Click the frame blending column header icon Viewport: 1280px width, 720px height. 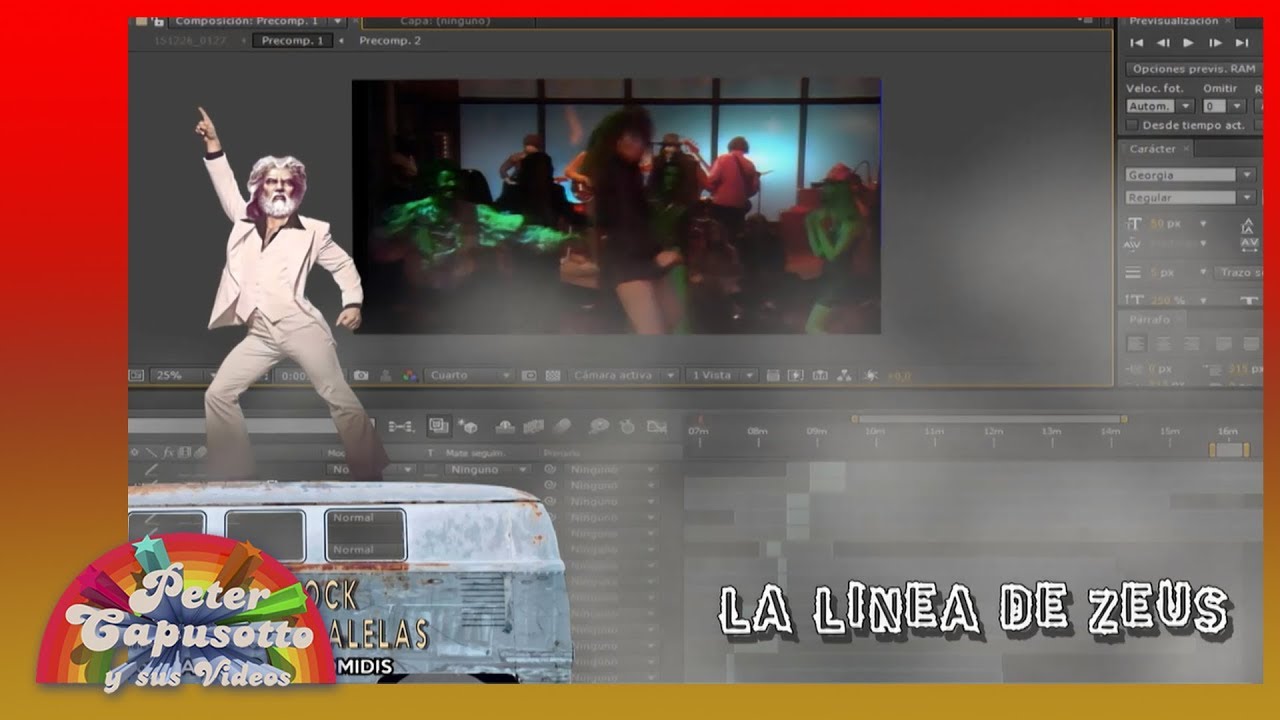(184, 452)
